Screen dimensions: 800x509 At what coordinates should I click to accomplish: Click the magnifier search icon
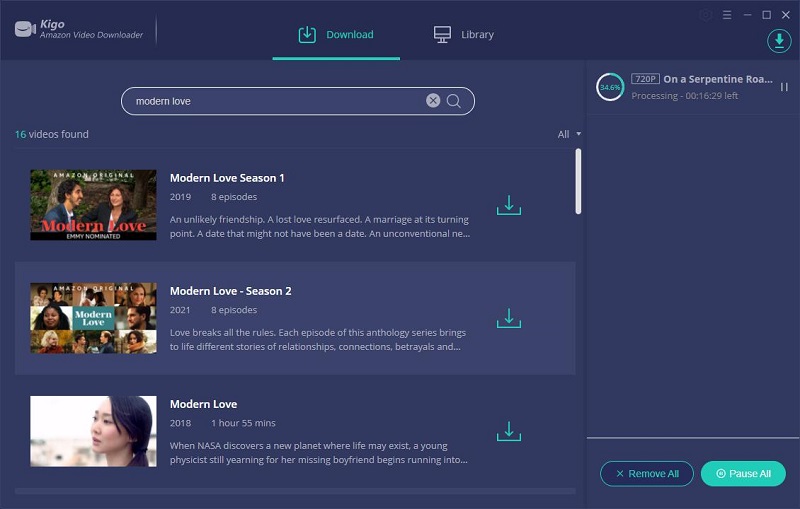454,101
